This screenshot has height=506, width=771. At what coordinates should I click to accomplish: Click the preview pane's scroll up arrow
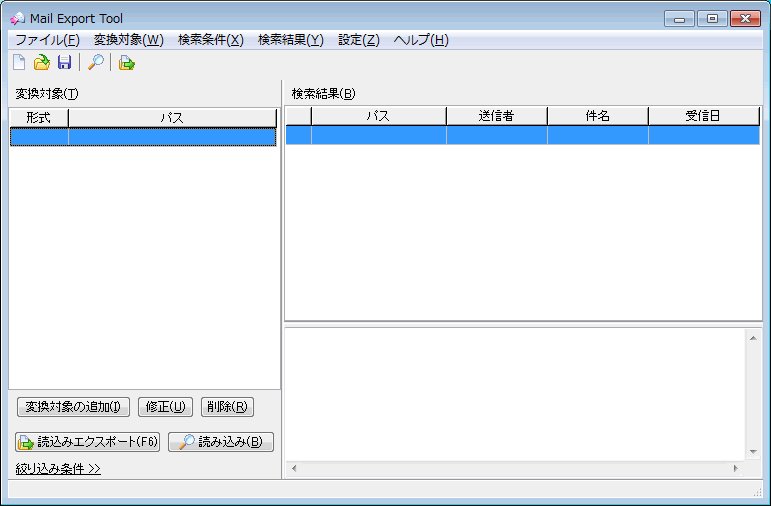(x=753, y=337)
